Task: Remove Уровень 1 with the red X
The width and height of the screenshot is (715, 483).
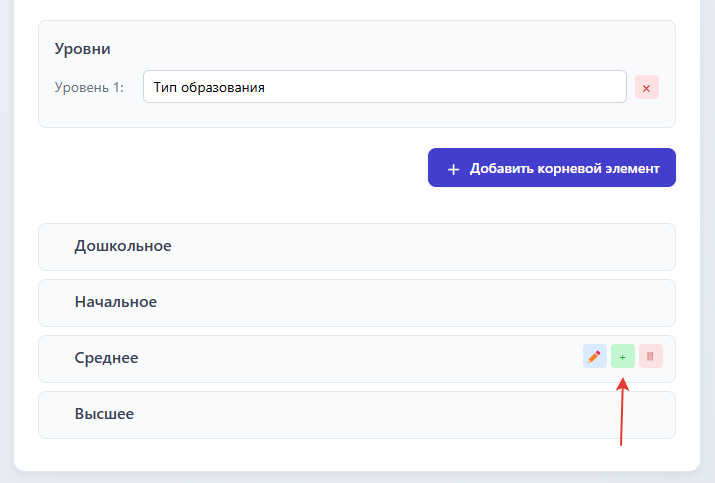Action: click(x=647, y=88)
